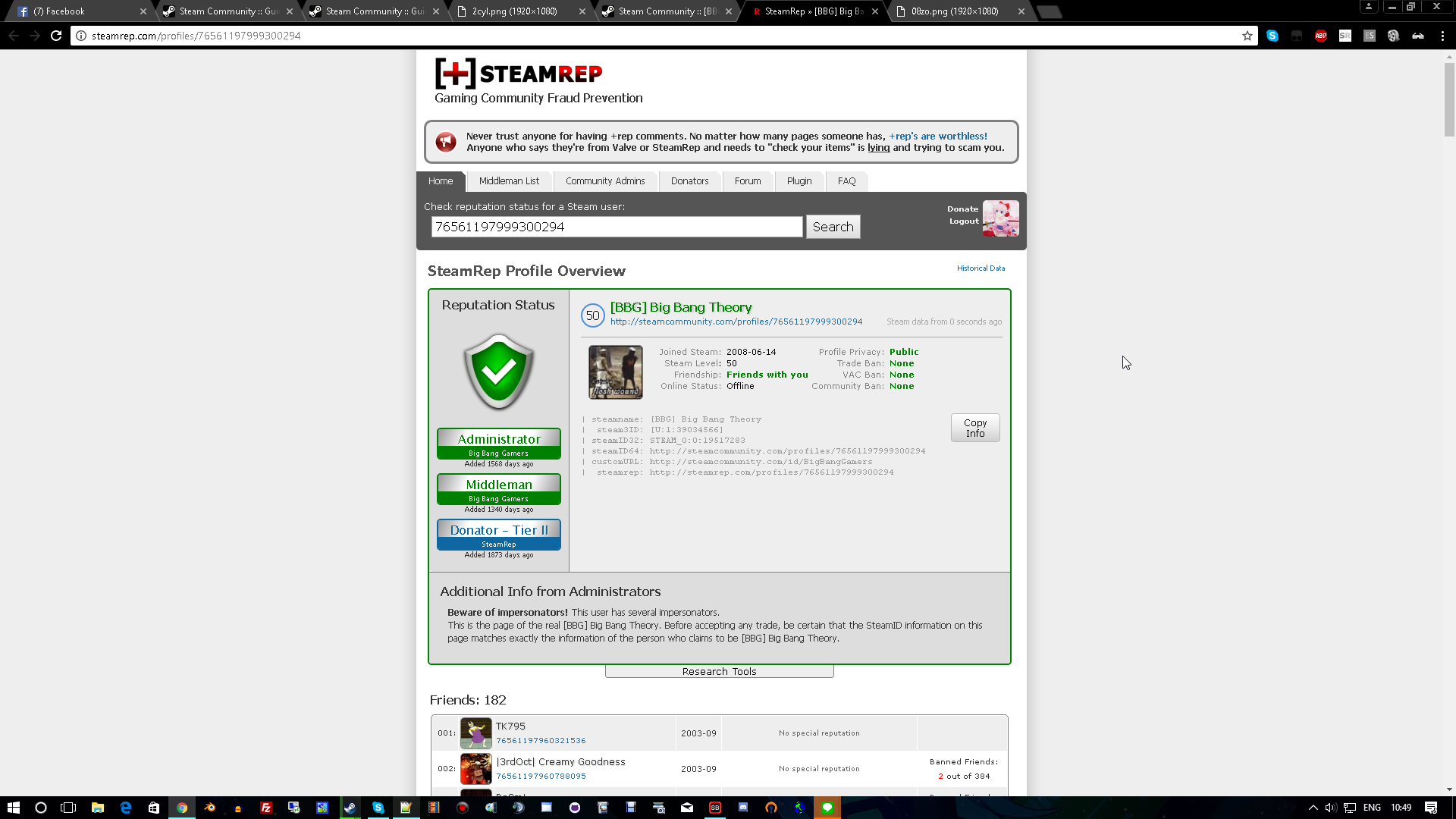Open the FAQ tab
Screen dimensions: 1456x819
coord(846,181)
